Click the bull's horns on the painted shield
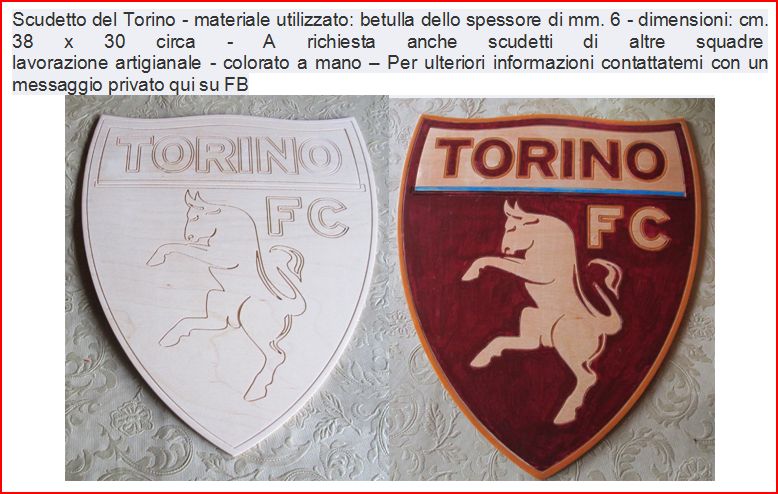This screenshot has width=778, height=494. (x=513, y=209)
